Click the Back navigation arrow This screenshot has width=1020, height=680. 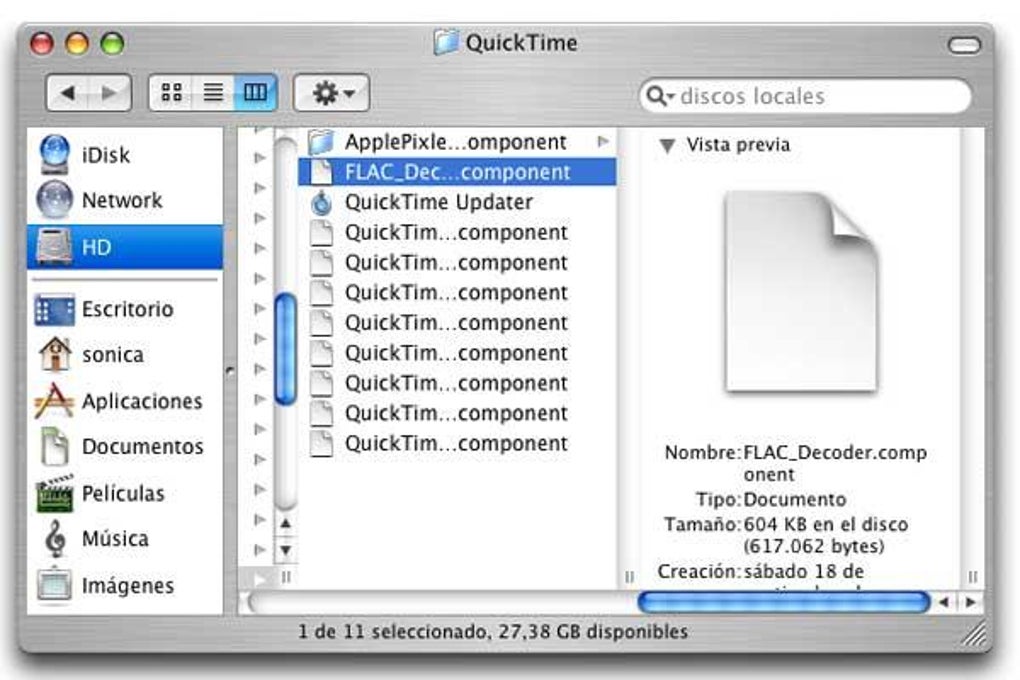68,93
